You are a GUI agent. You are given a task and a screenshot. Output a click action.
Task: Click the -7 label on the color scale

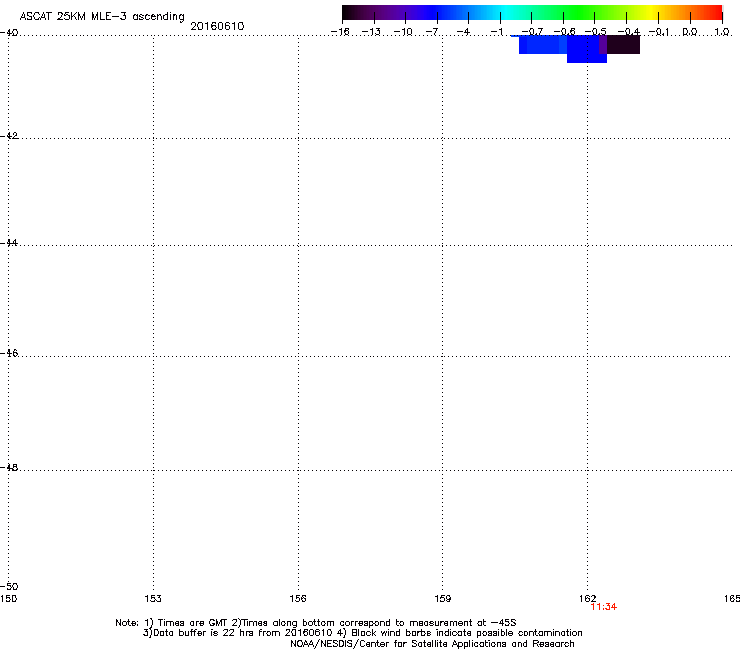432,32
